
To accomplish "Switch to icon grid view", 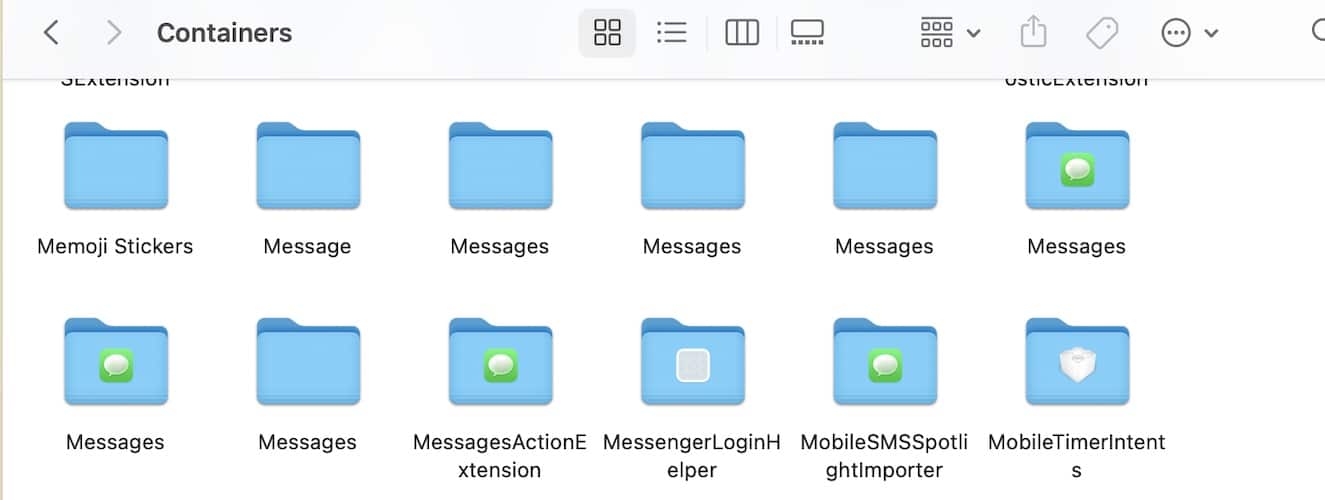I will click(x=607, y=33).
